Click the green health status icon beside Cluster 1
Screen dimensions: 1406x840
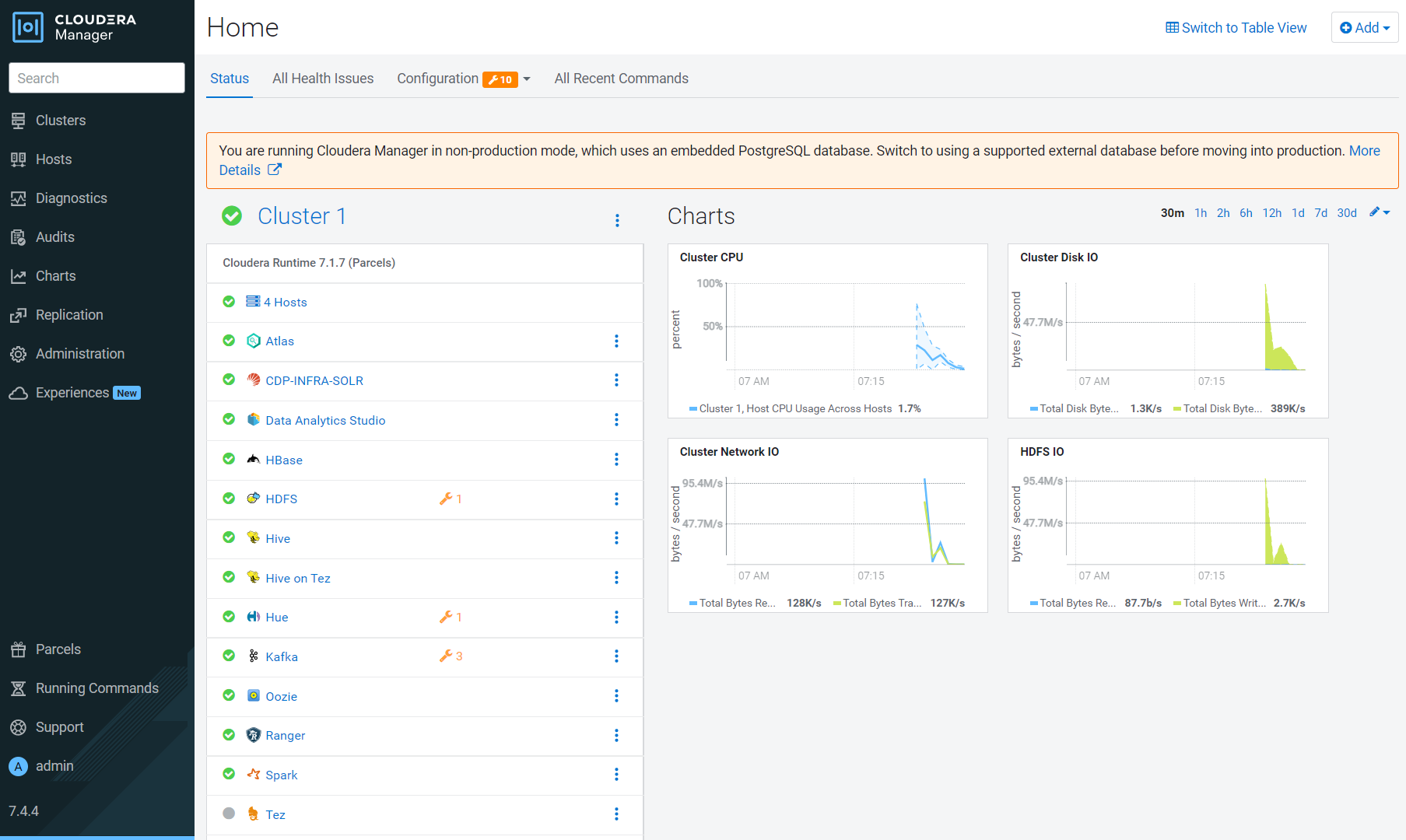232,215
